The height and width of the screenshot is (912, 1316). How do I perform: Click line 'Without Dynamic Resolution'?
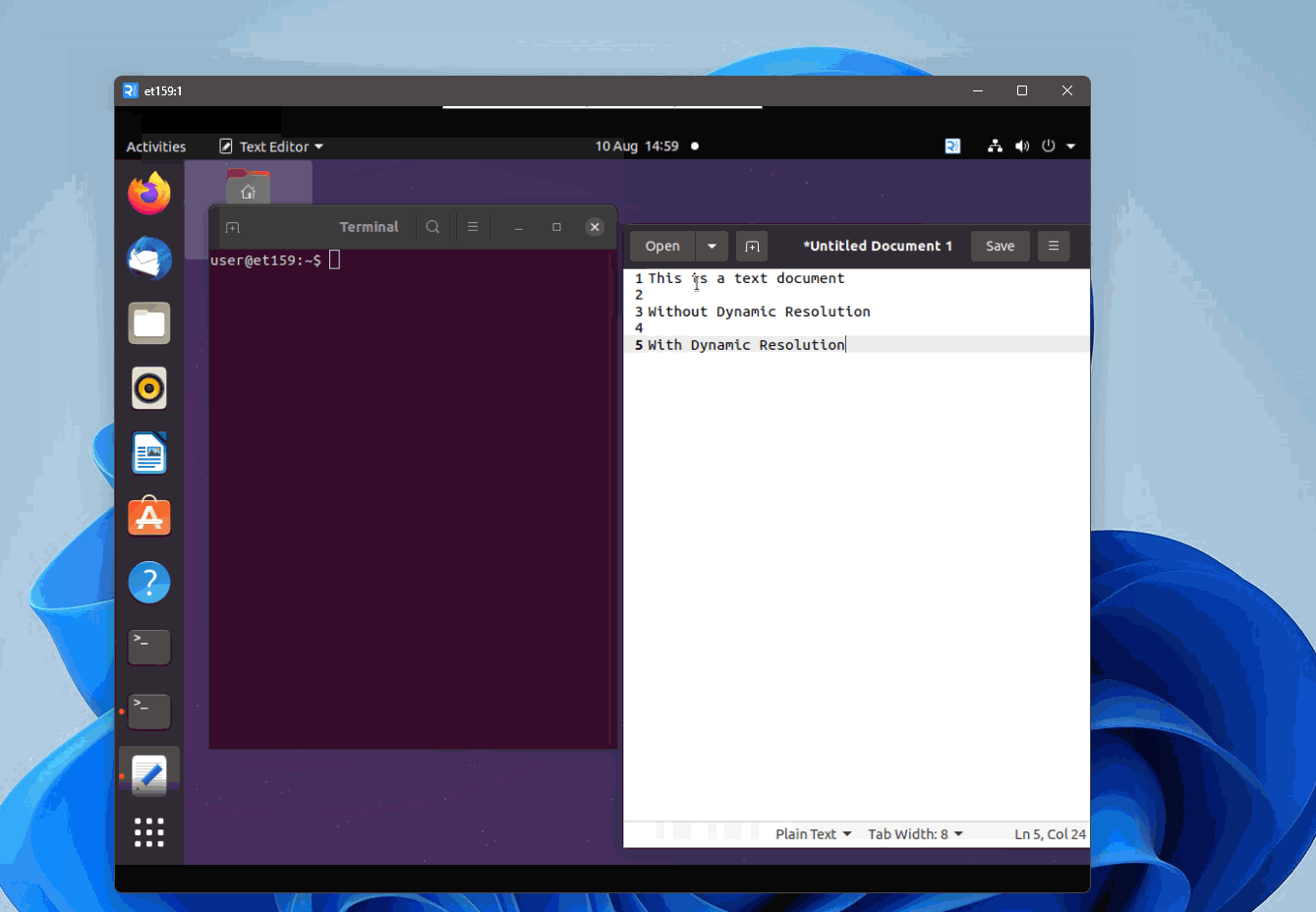pyautogui.click(x=759, y=313)
